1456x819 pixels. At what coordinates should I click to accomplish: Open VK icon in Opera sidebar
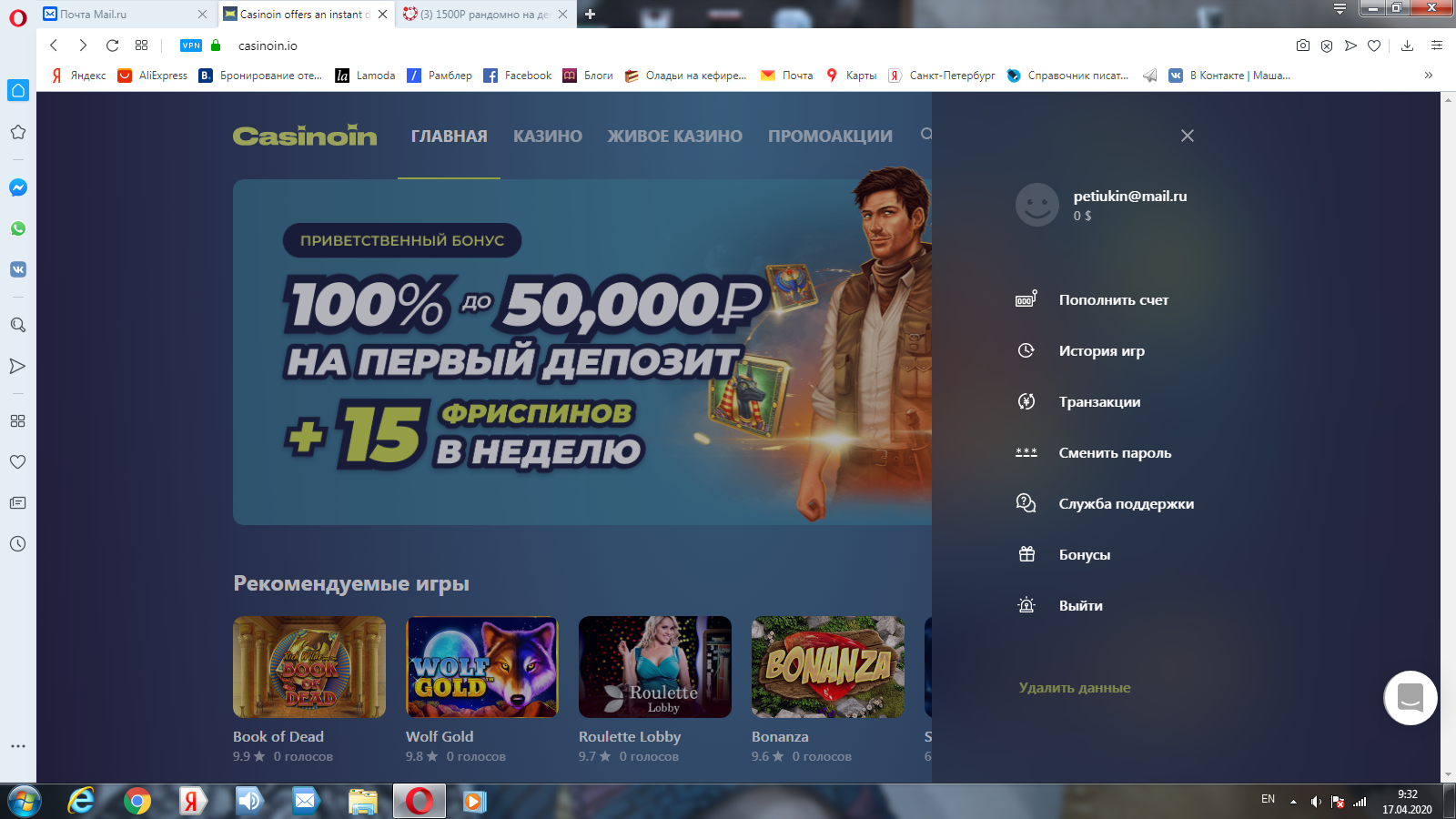pyautogui.click(x=17, y=269)
